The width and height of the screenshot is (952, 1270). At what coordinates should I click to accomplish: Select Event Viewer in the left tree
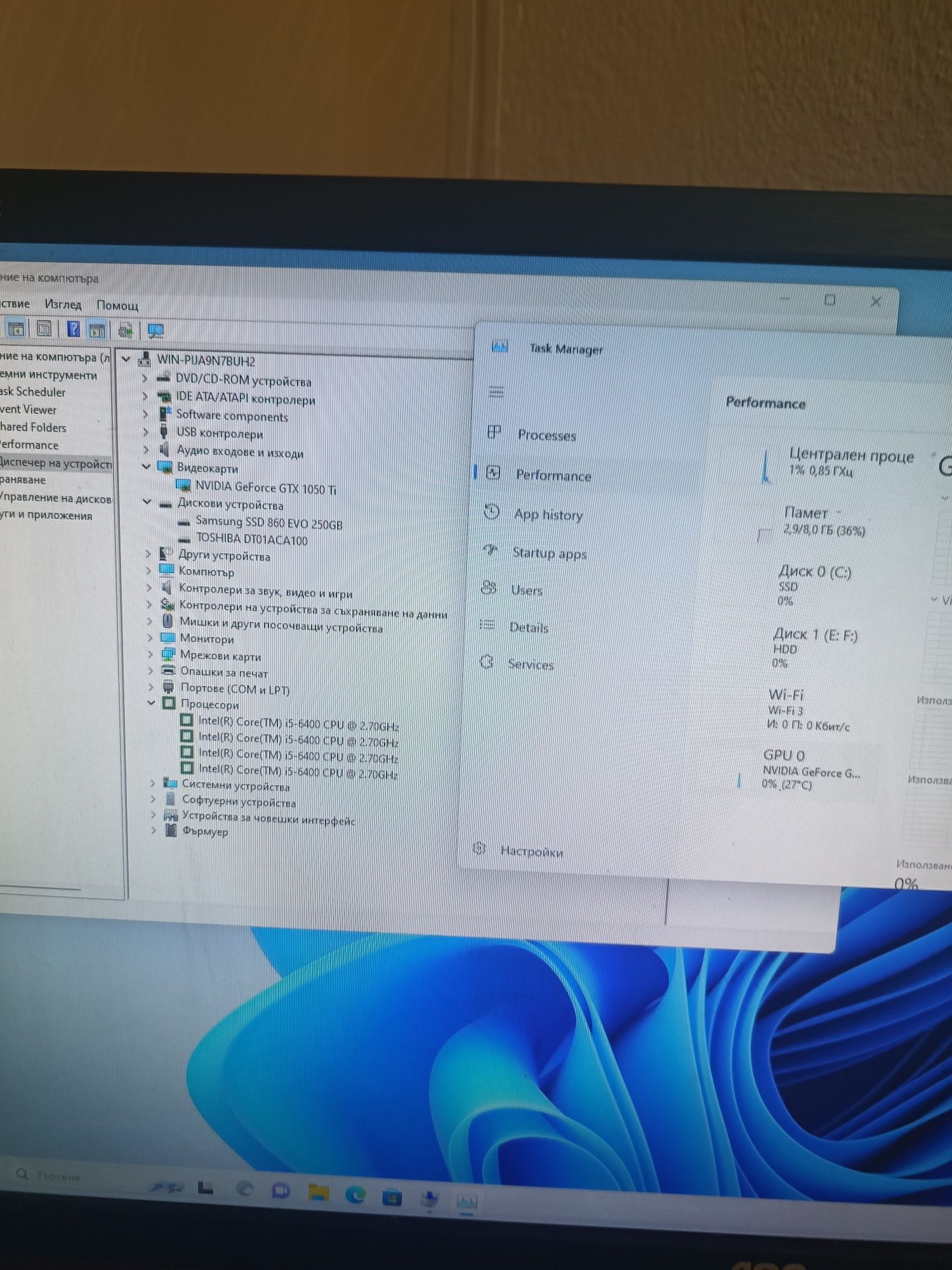tap(28, 410)
